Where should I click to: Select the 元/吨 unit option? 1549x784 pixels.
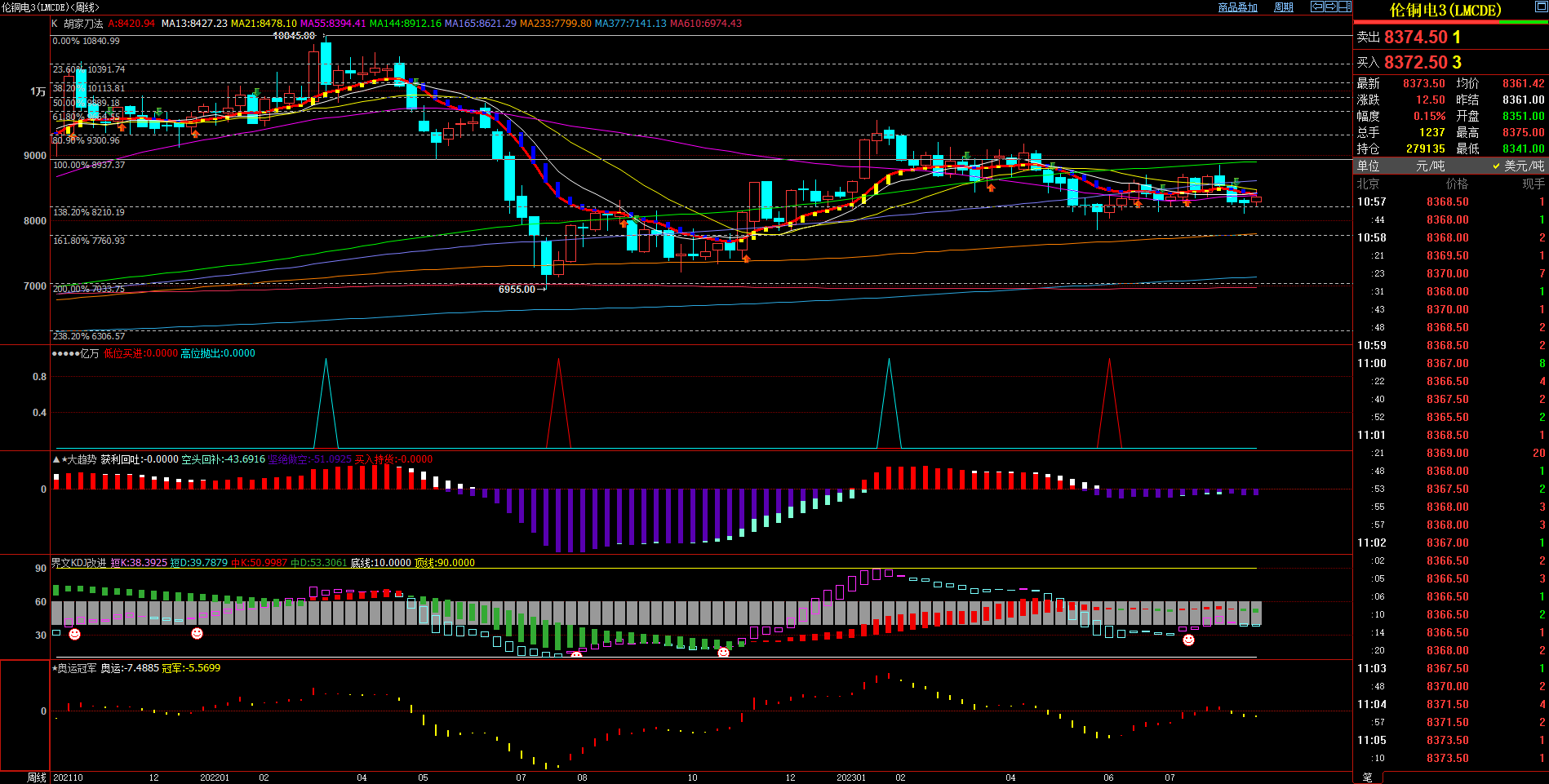(x=1430, y=166)
